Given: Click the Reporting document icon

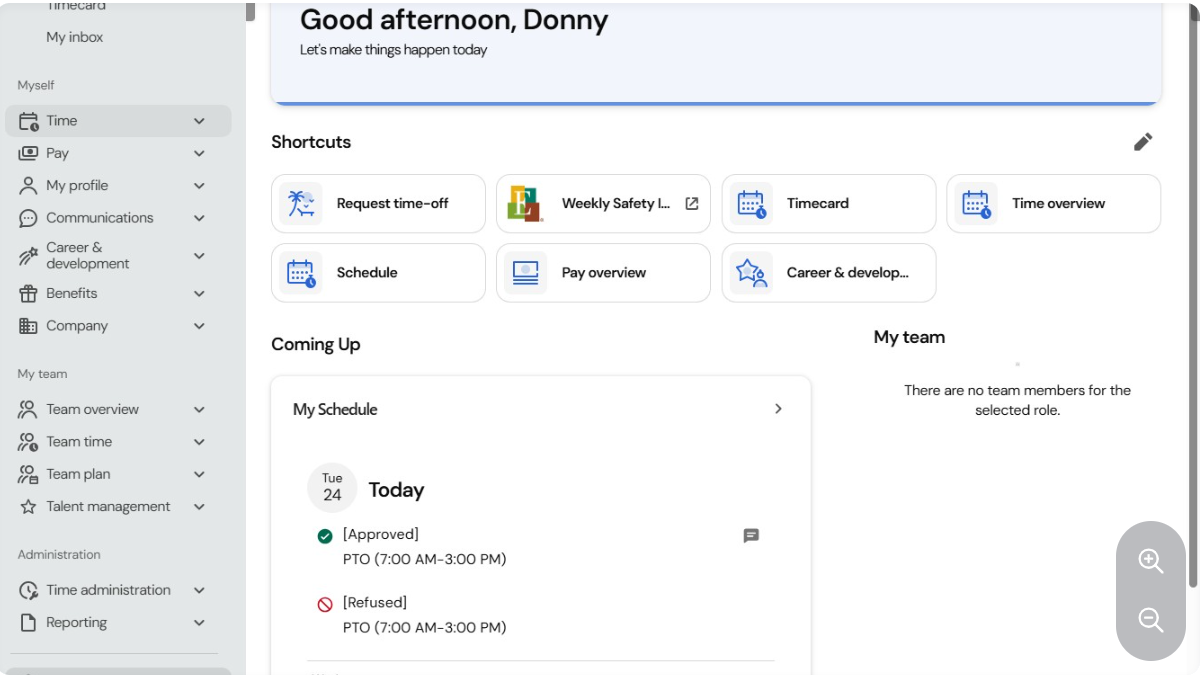Looking at the screenshot, I should 28,622.
